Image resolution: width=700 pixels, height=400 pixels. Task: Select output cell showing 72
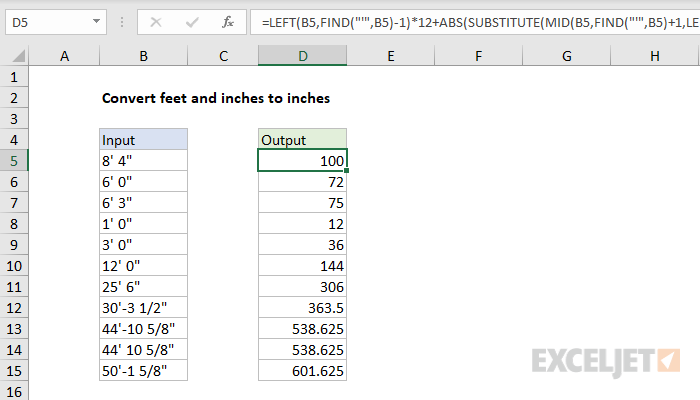pyautogui.click(x=302, y=182)
